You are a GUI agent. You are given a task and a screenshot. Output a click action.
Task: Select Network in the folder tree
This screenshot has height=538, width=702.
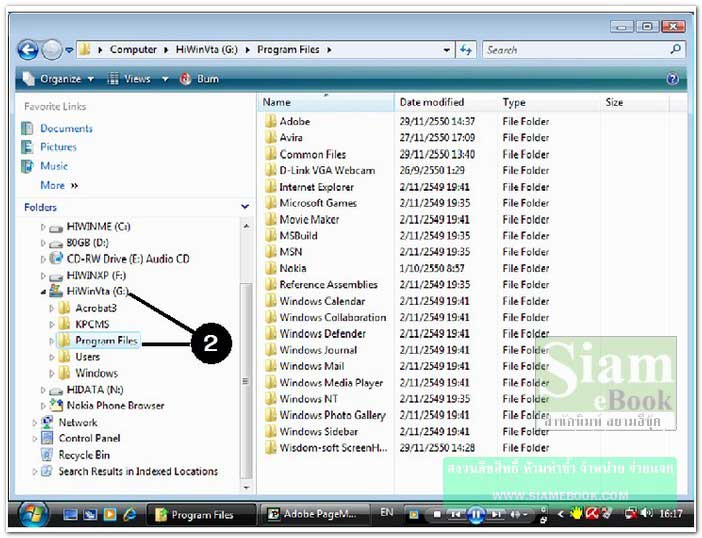point(78,423)
